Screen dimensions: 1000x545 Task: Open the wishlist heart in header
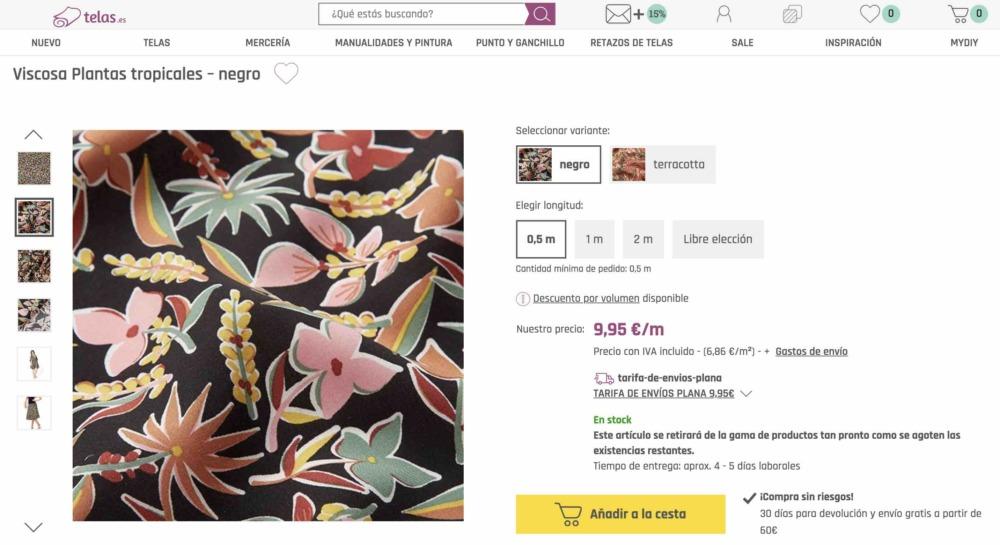click(x=871, y=14)
